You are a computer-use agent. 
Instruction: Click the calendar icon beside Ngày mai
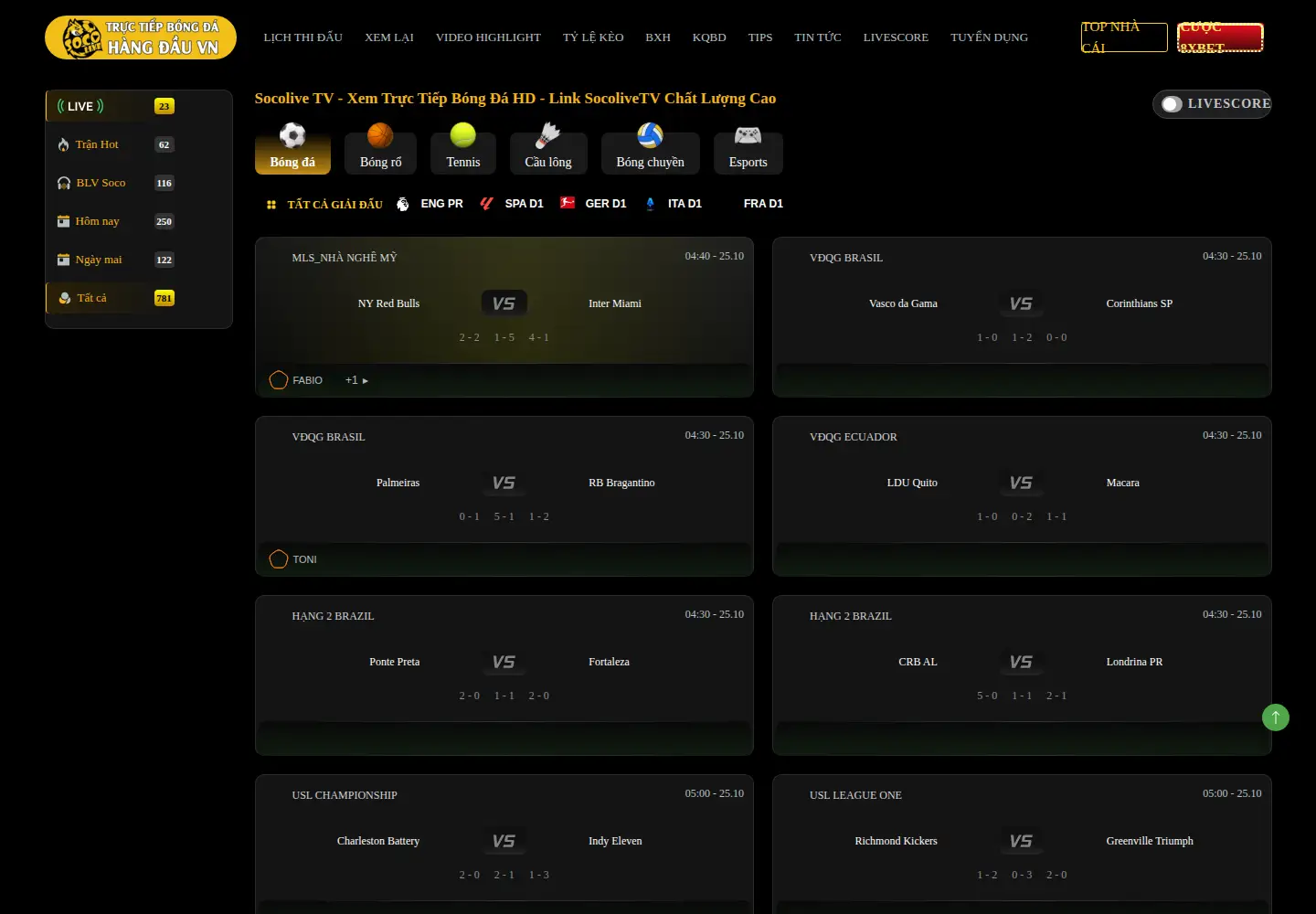63,260
